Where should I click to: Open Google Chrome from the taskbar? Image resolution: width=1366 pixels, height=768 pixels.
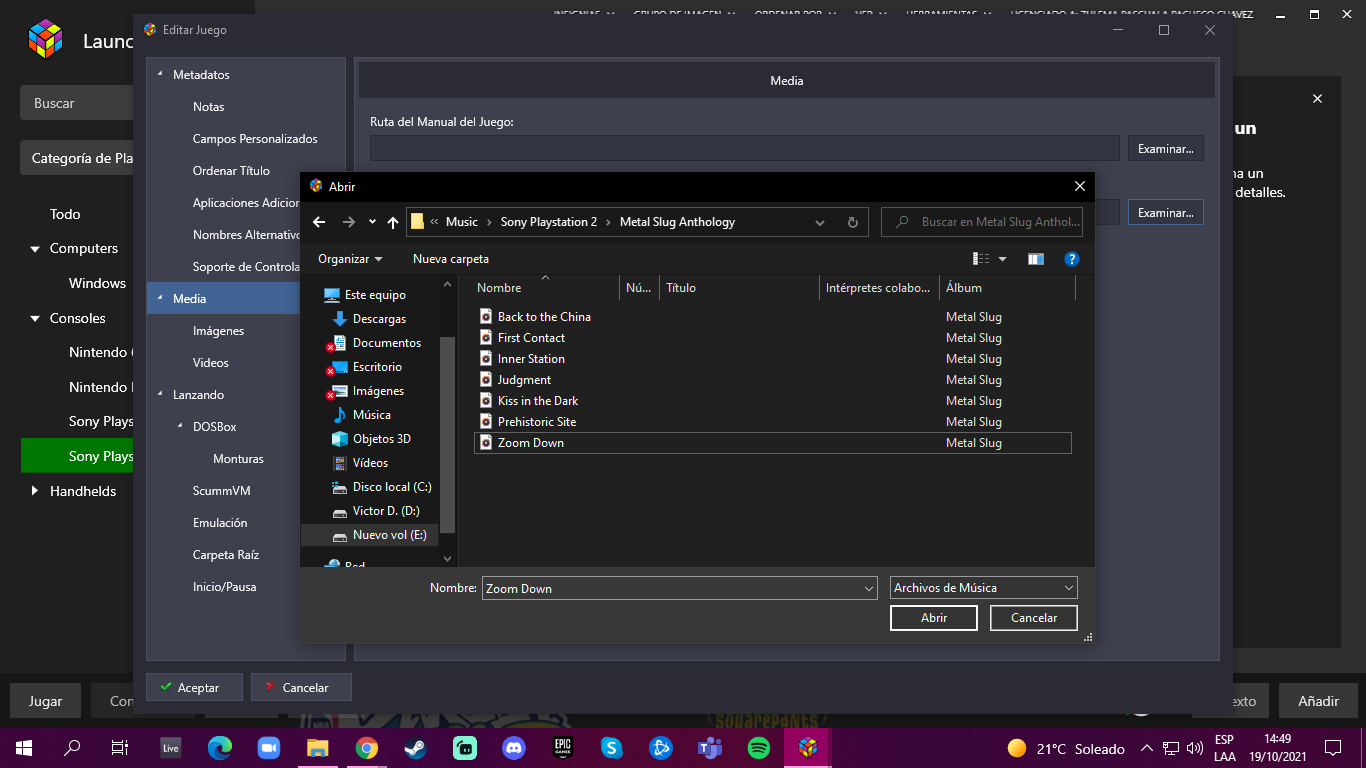pos(366,747)
